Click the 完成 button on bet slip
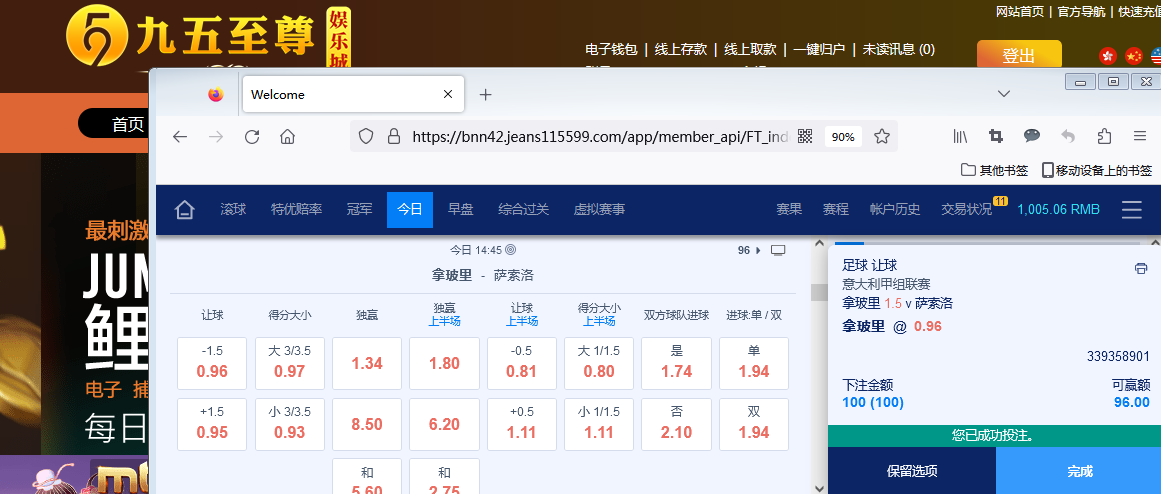 tap(1079, 471)
